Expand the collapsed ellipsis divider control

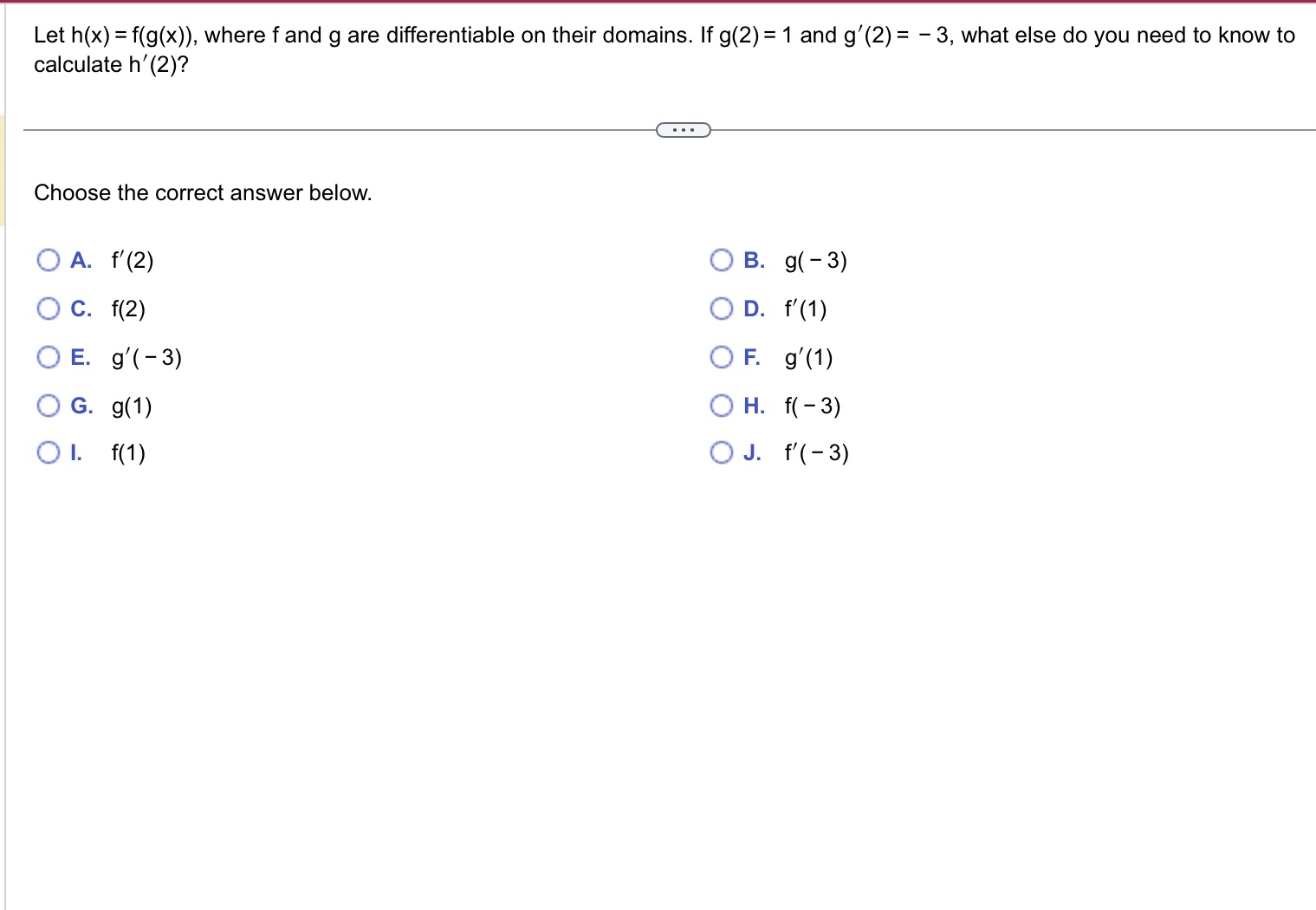[x=682, y=130]
